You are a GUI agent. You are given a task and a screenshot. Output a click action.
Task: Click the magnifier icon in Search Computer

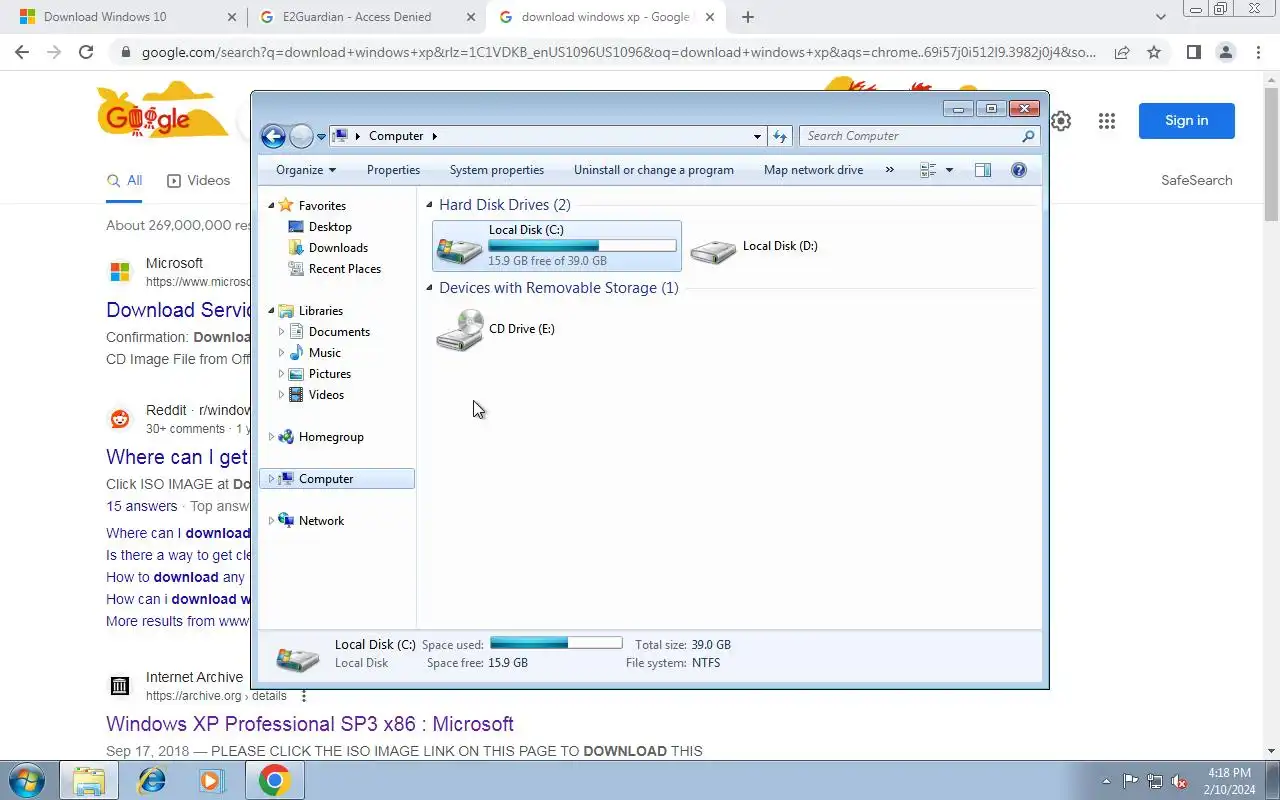coord(1028,136)
